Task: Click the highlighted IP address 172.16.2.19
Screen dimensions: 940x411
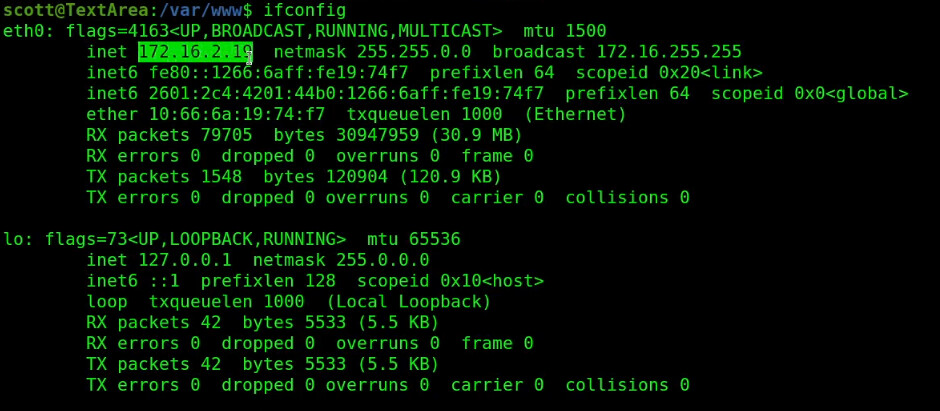Action: pos(195,52)
